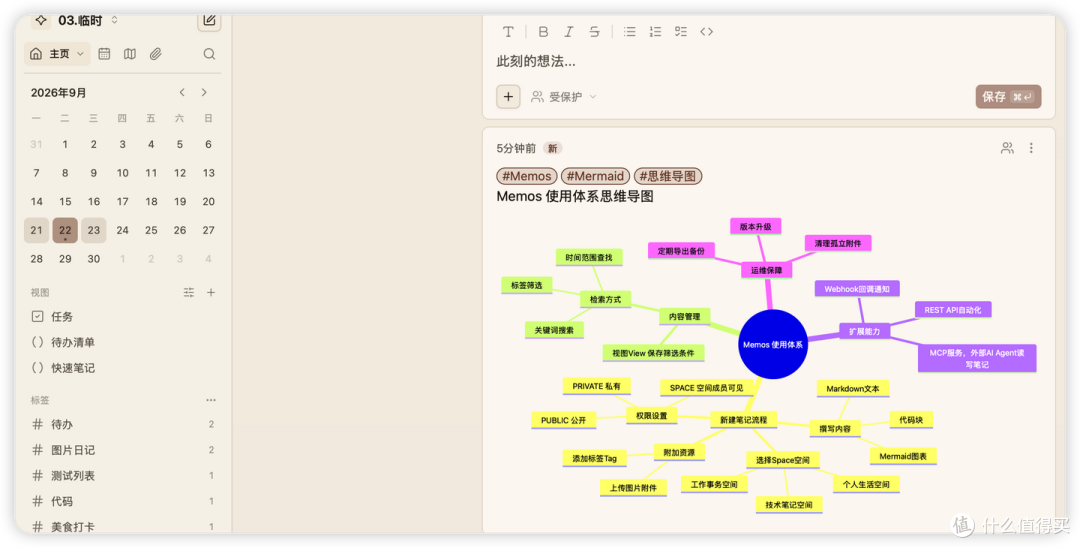The image size is (1080, 548).
Task: Toggle italic formatting
Action: pyautogui.click(x=568, y=32)
